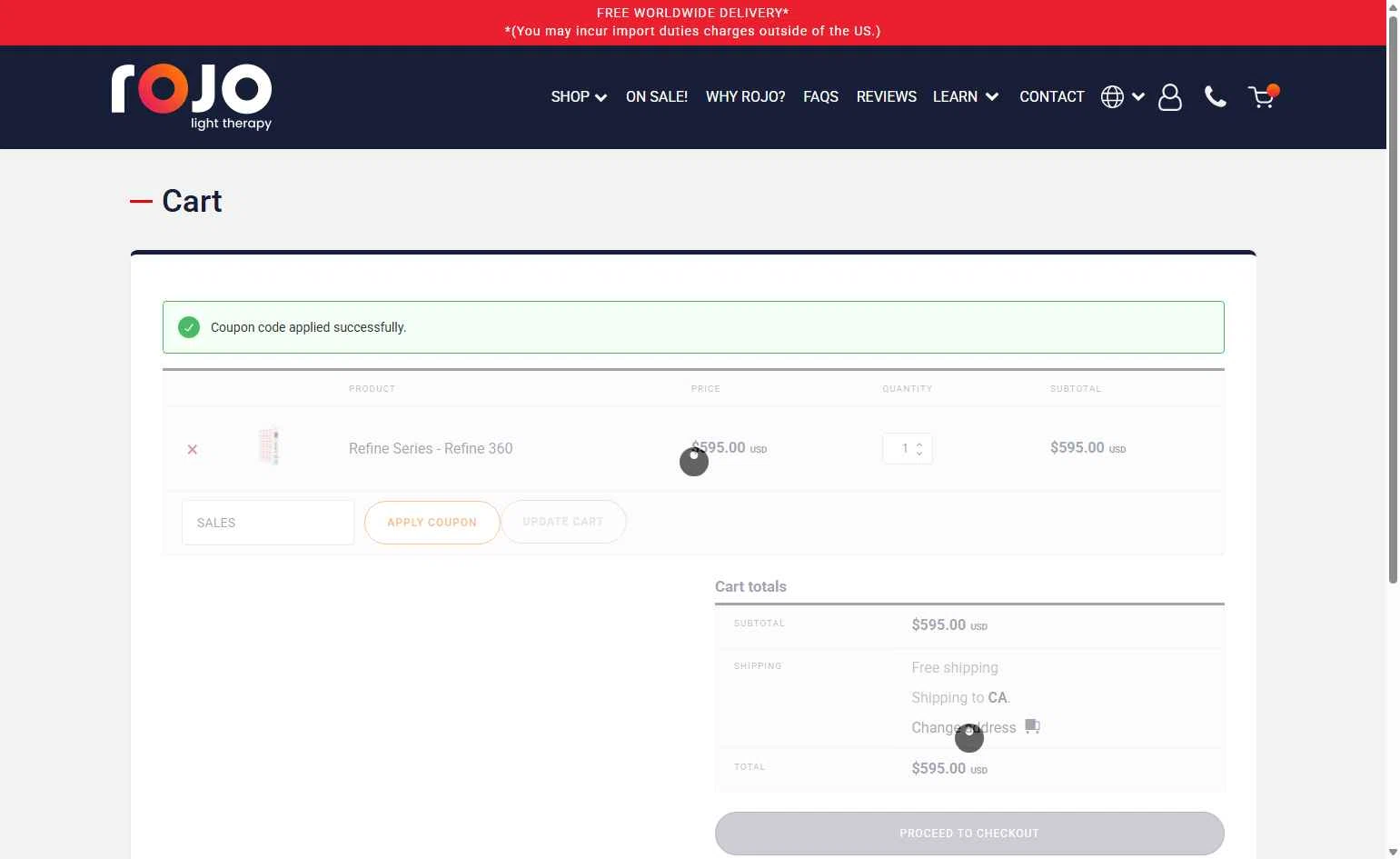Click the QUANTITY column header
Image resolution: width=1400 pixels, height=859 pixels.
[x=907, y=388]
